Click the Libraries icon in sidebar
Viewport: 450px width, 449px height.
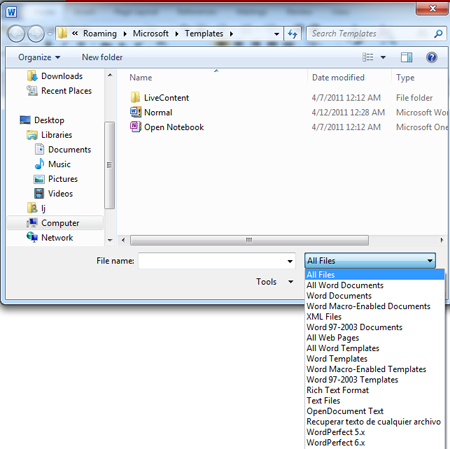(x=32, y=135)
